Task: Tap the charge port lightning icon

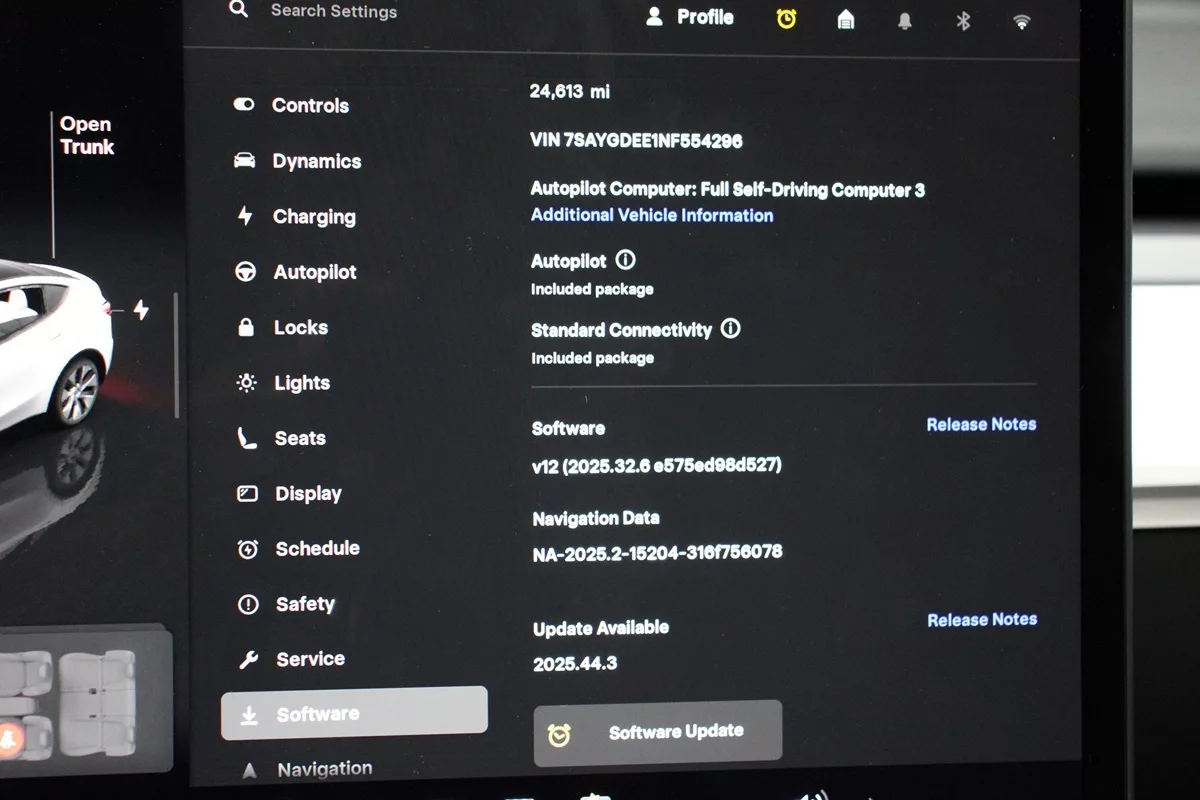Action: click(141, 310)
